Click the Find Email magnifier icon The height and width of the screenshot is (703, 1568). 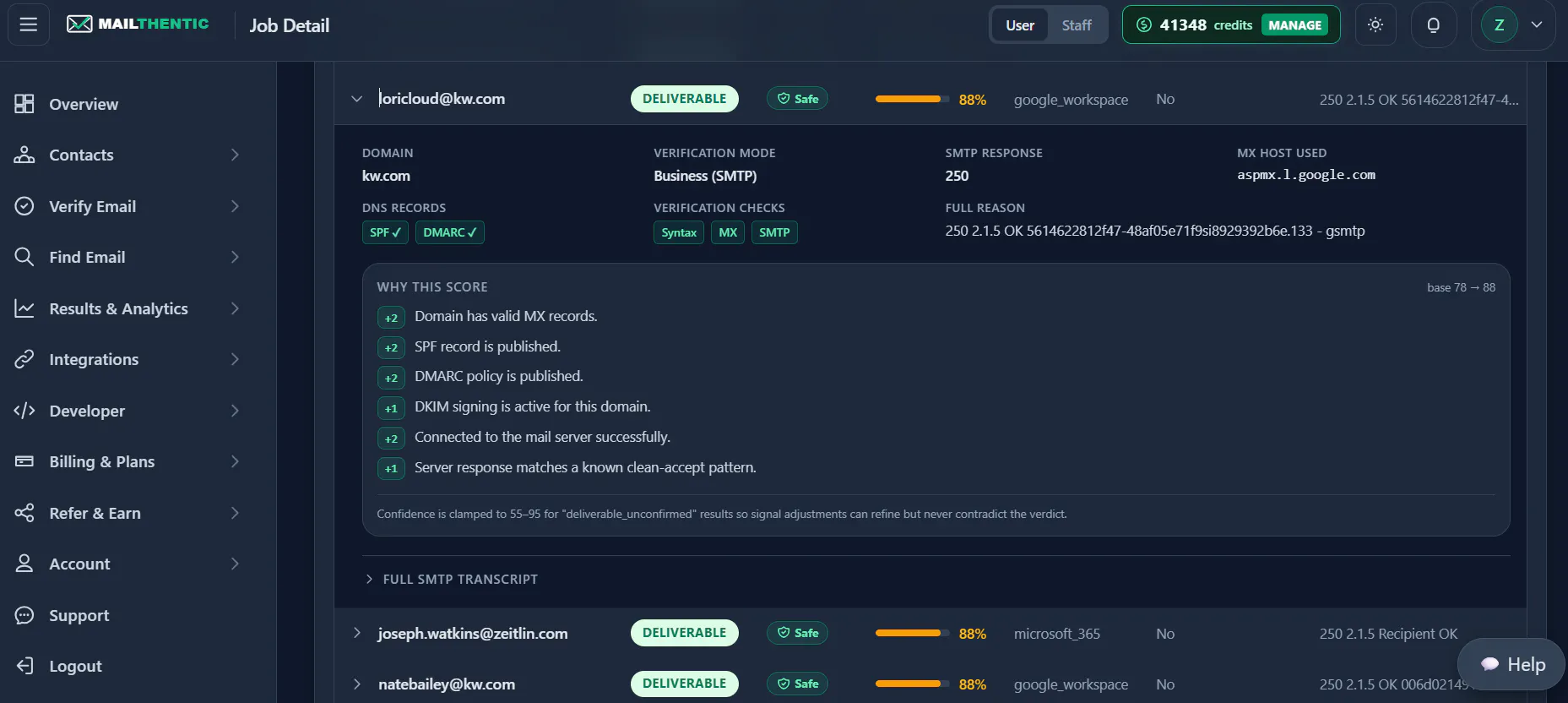[24, 257]
